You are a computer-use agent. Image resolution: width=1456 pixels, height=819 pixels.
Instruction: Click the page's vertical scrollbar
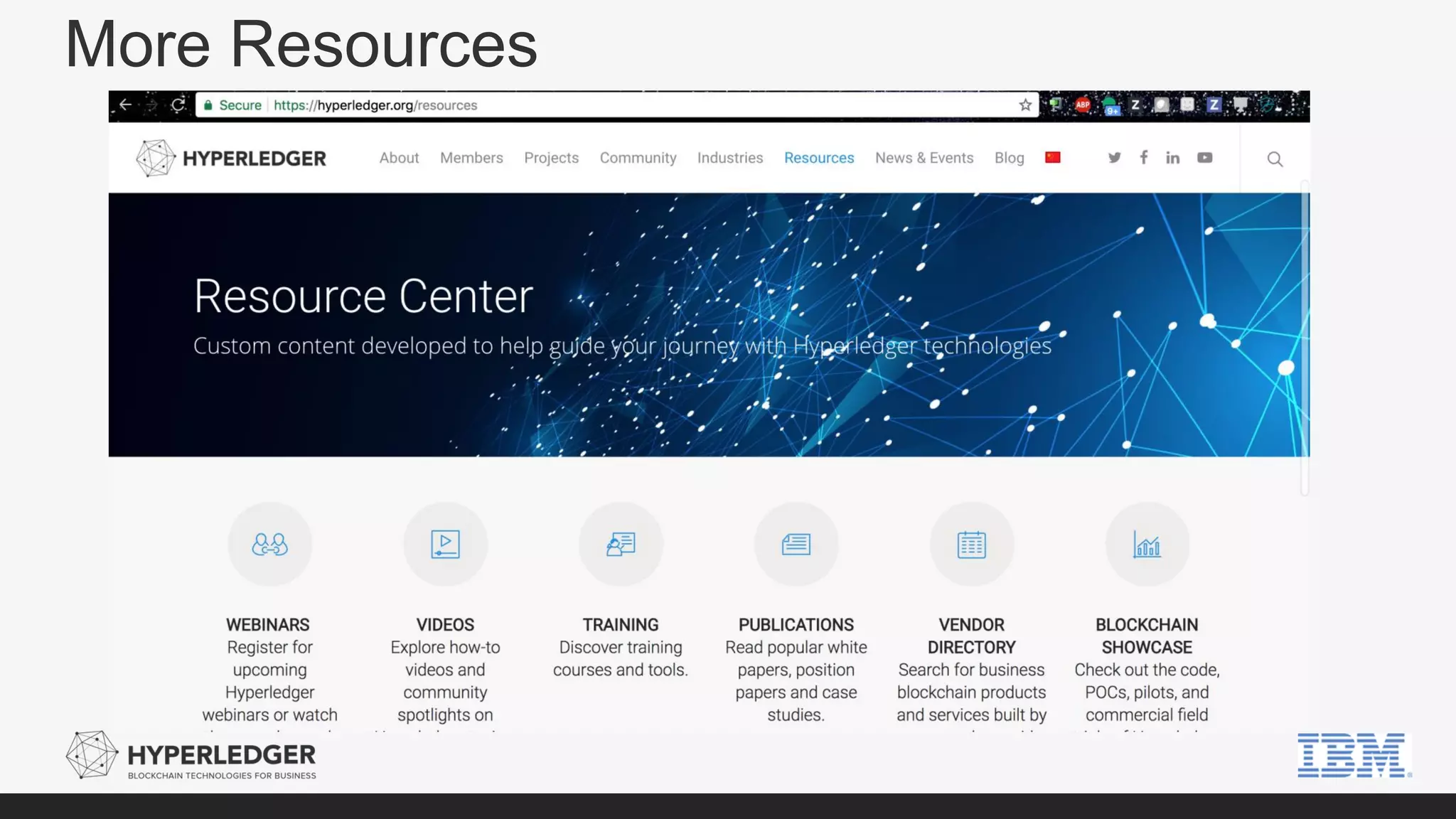[x=1305, y=338]
